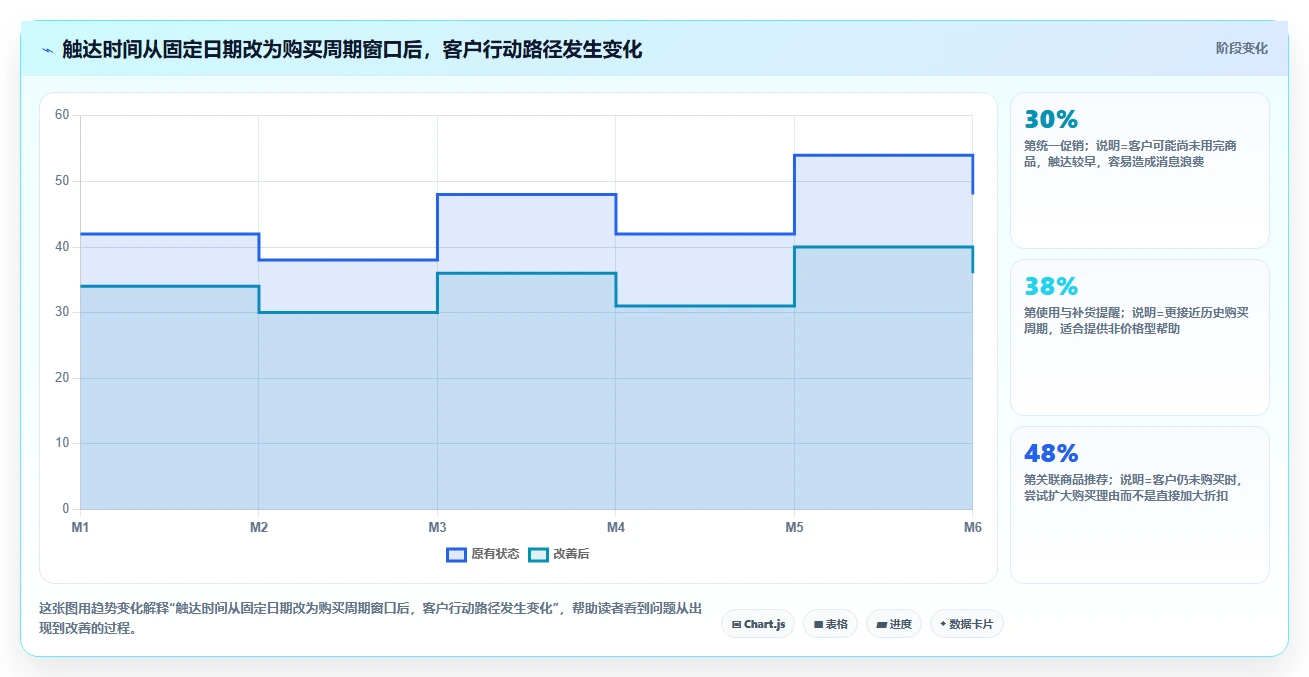Click the blue 原有状态 step line at M5–M6
1309x677 pixels.
click(x=883, y=155)
